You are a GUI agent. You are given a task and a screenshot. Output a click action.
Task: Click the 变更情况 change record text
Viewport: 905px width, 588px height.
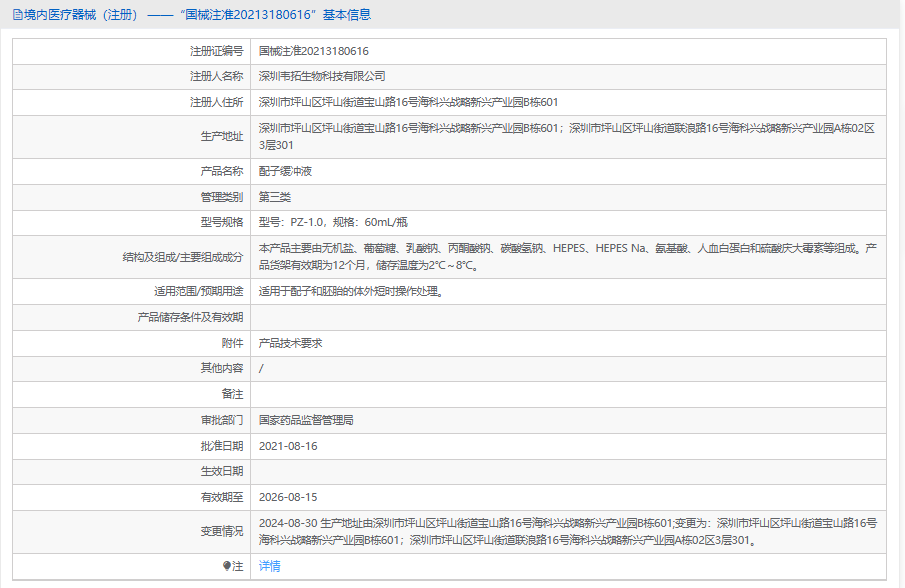(566, 532)
